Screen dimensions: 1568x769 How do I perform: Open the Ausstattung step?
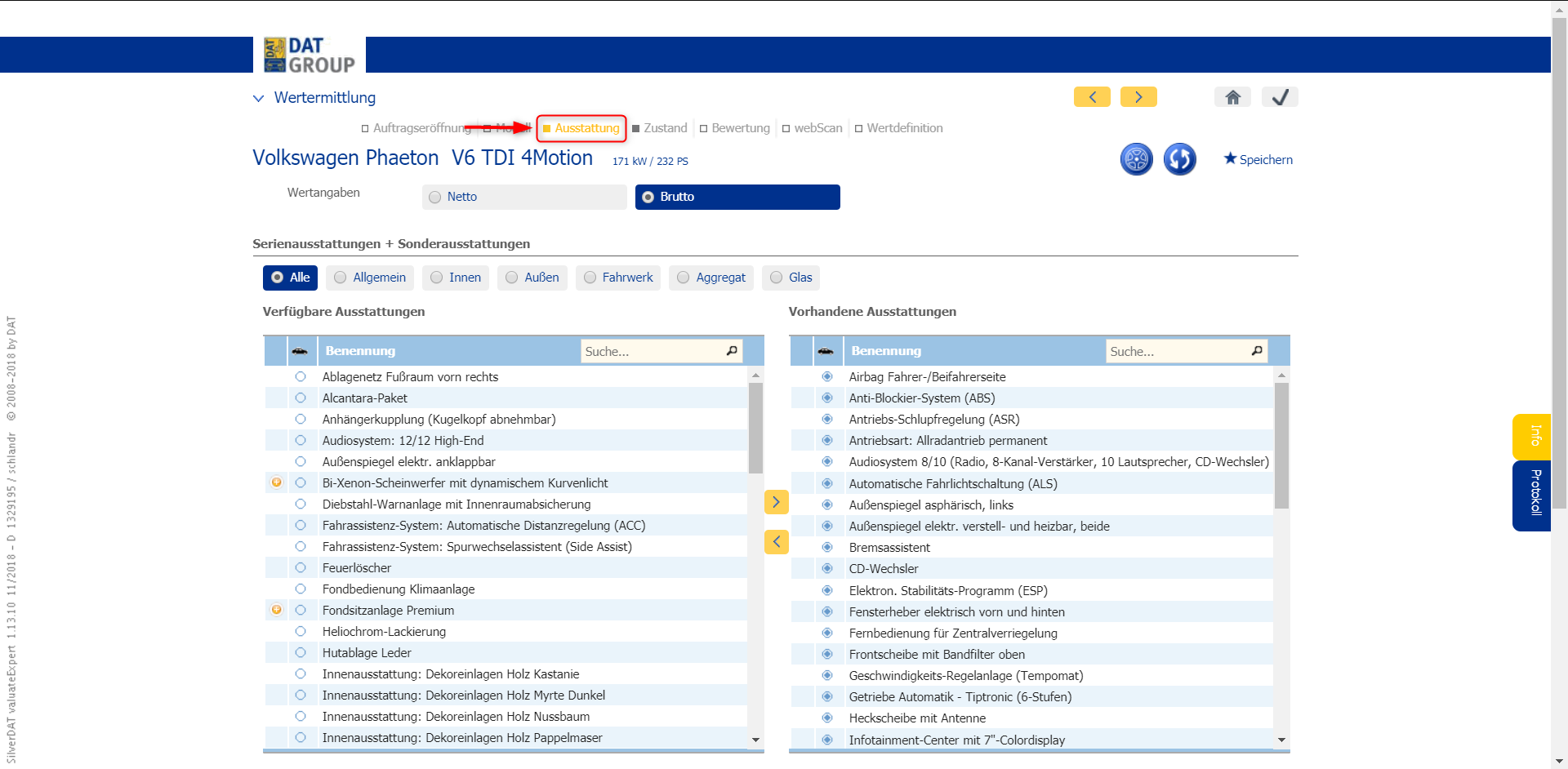click(581, 128)
